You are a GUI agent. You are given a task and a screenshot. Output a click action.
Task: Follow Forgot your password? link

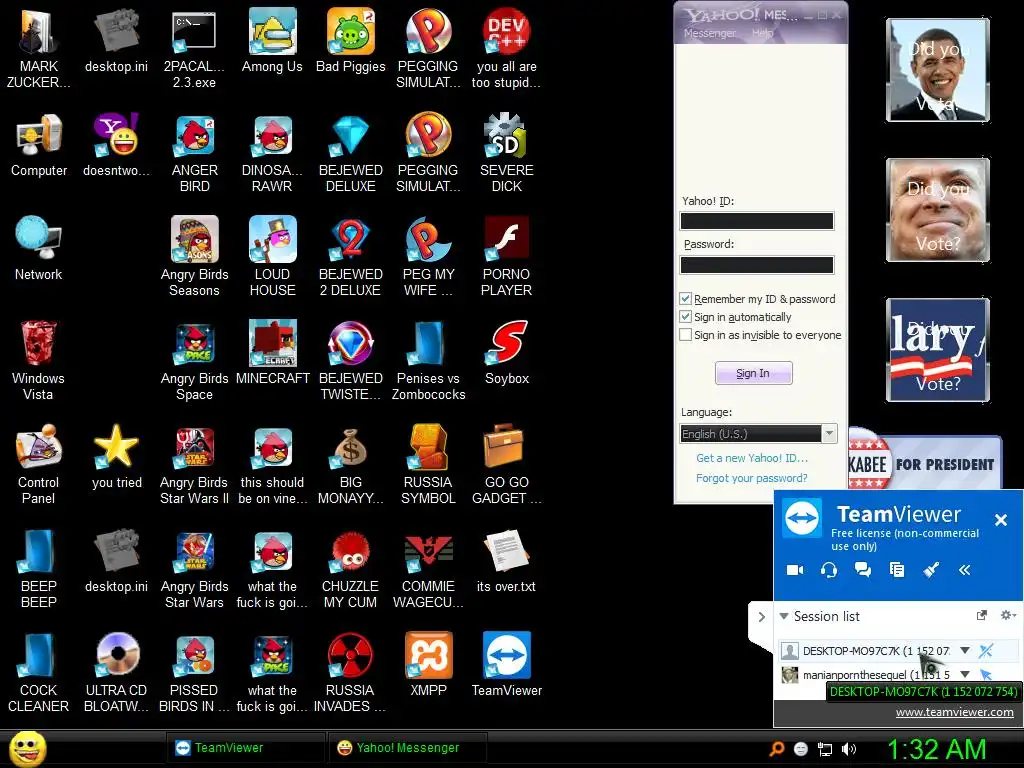click(x=752, y=478)
